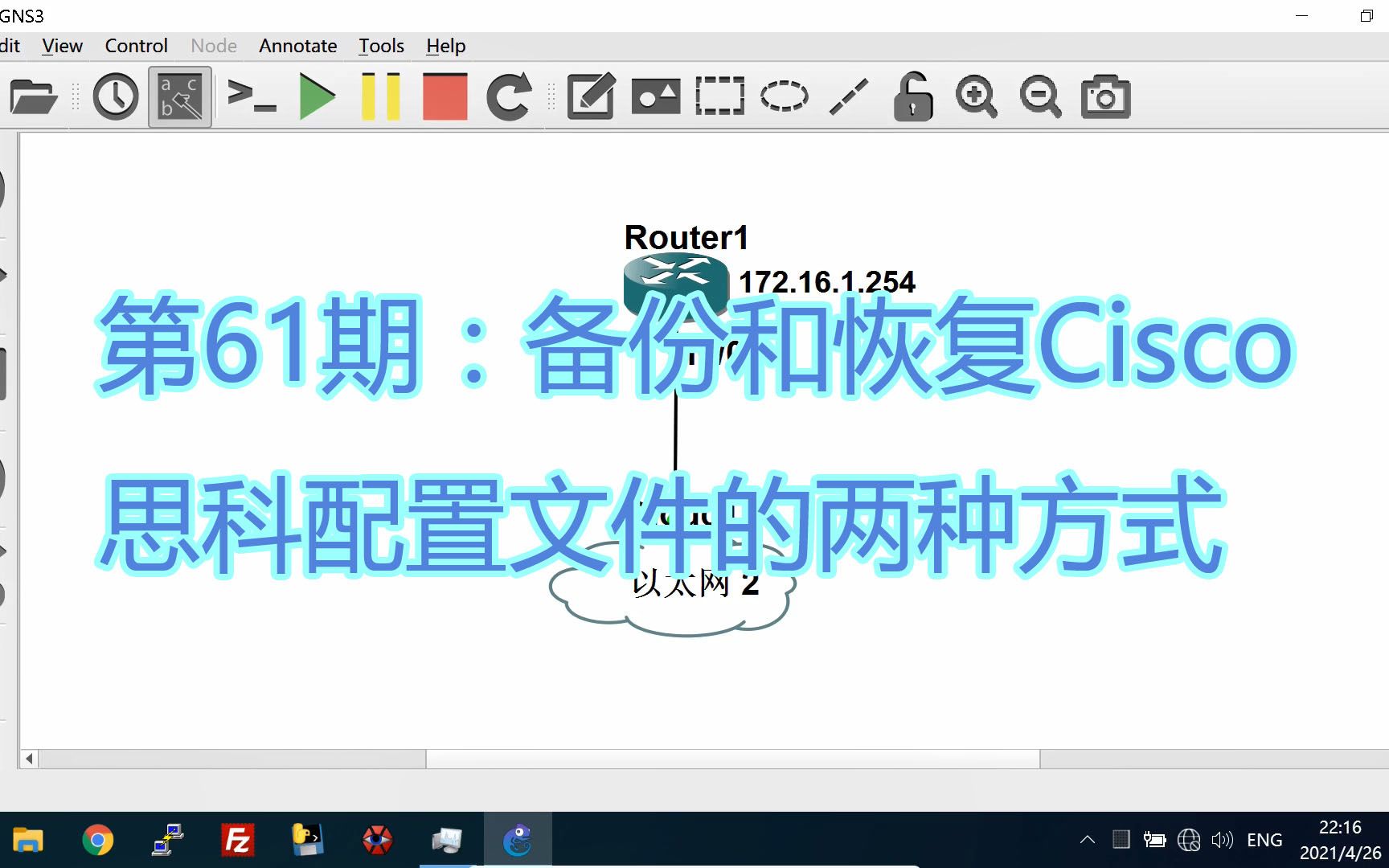Image resolution: width=1389 pixels, height=868 pixels.
Task: Open the Help menu
Action: tap(445, 46)
